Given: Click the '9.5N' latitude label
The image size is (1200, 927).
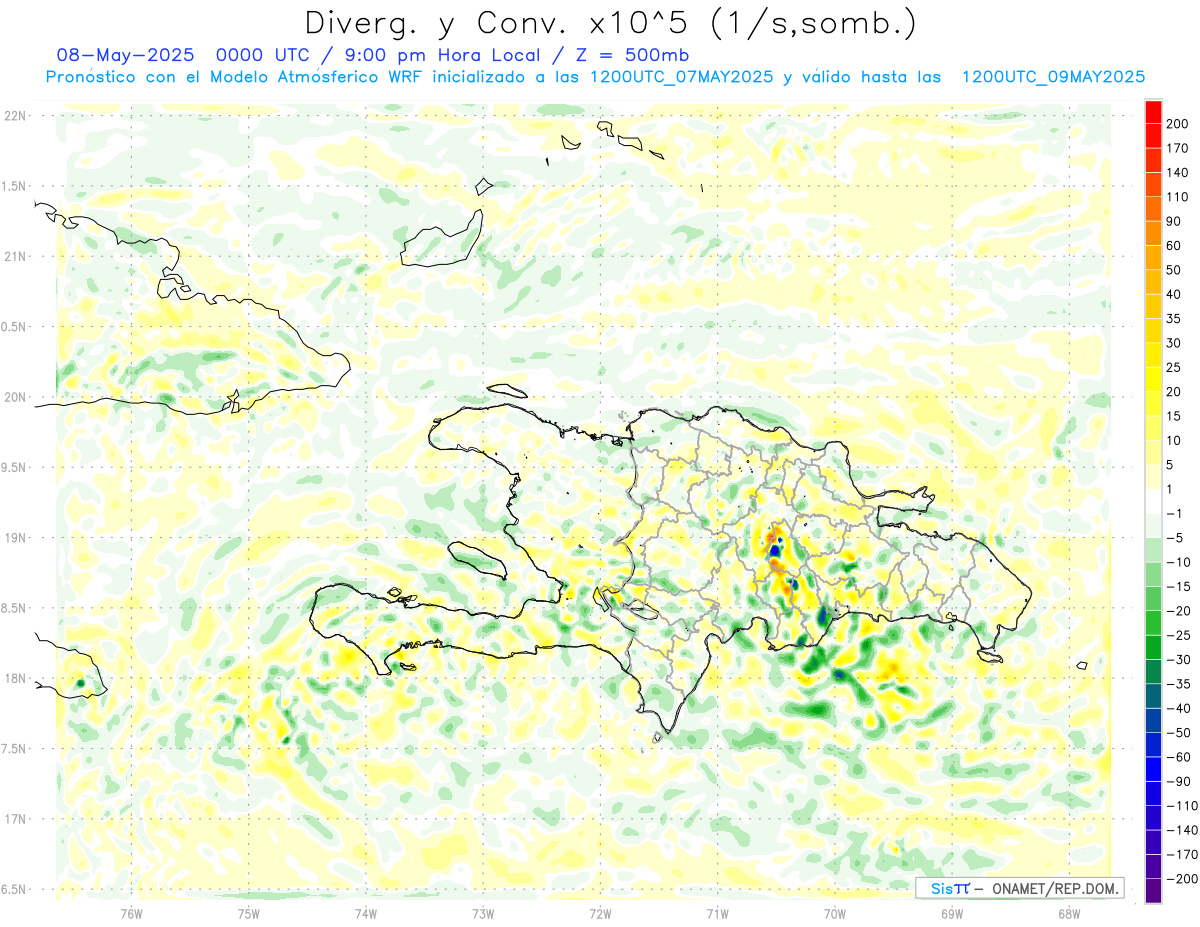Looking at the screenshot, I should tap(15, 467).
